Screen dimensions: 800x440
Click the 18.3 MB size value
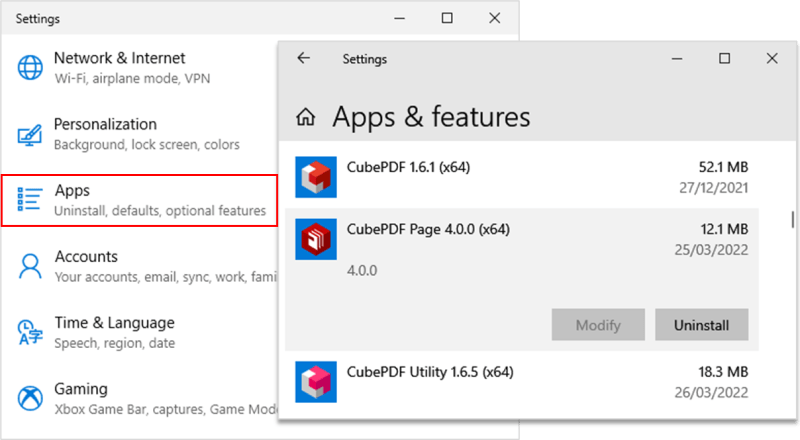[x=723, y=372]
